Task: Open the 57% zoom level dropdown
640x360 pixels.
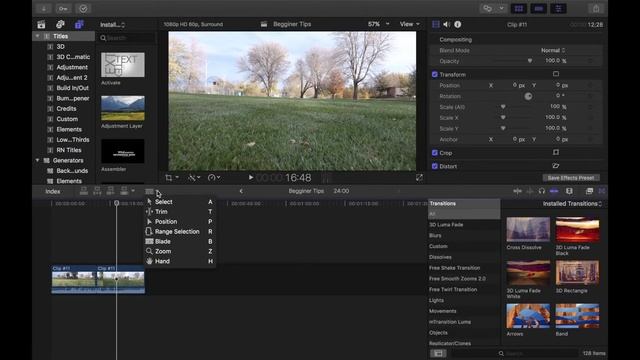Action: (378, 24)
